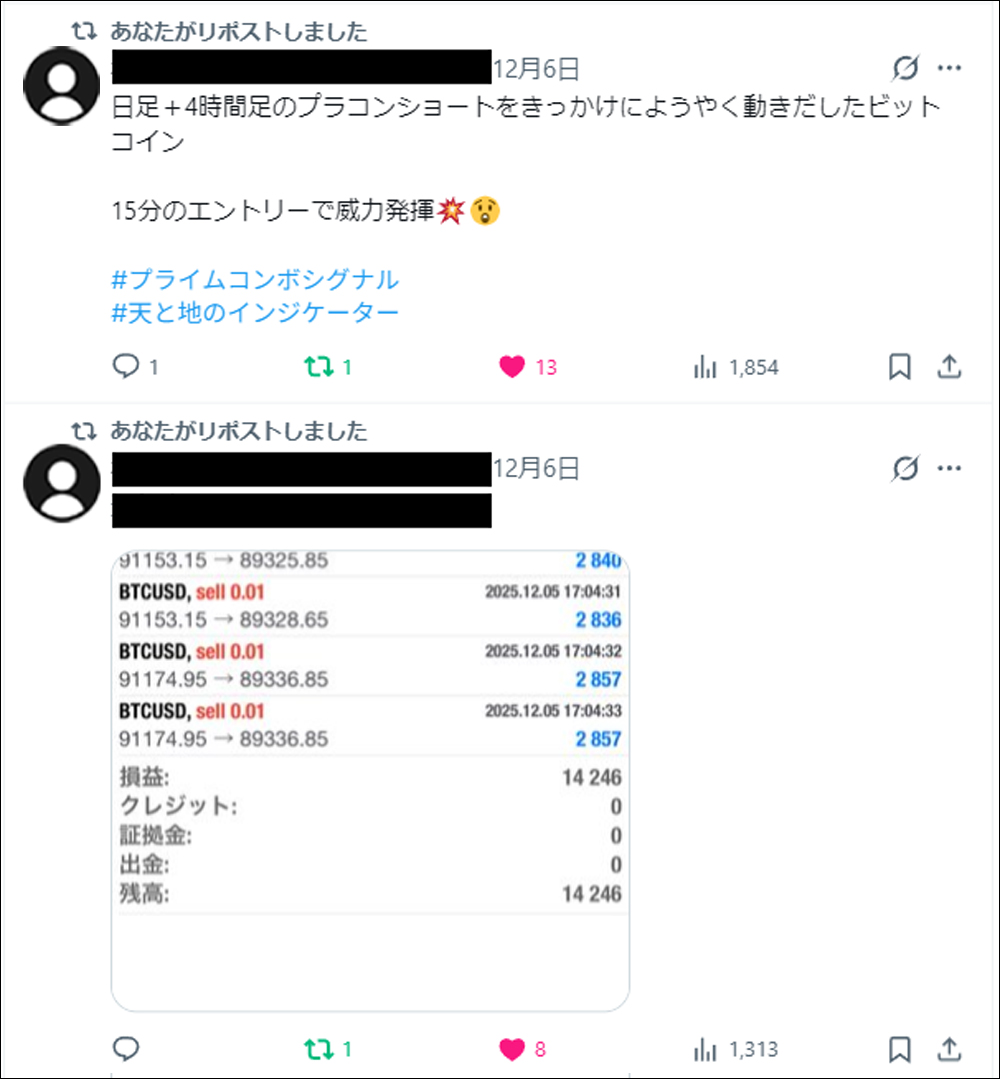1000x1079 pixels.
Task: Share the first post
Action: click(949, 366)
